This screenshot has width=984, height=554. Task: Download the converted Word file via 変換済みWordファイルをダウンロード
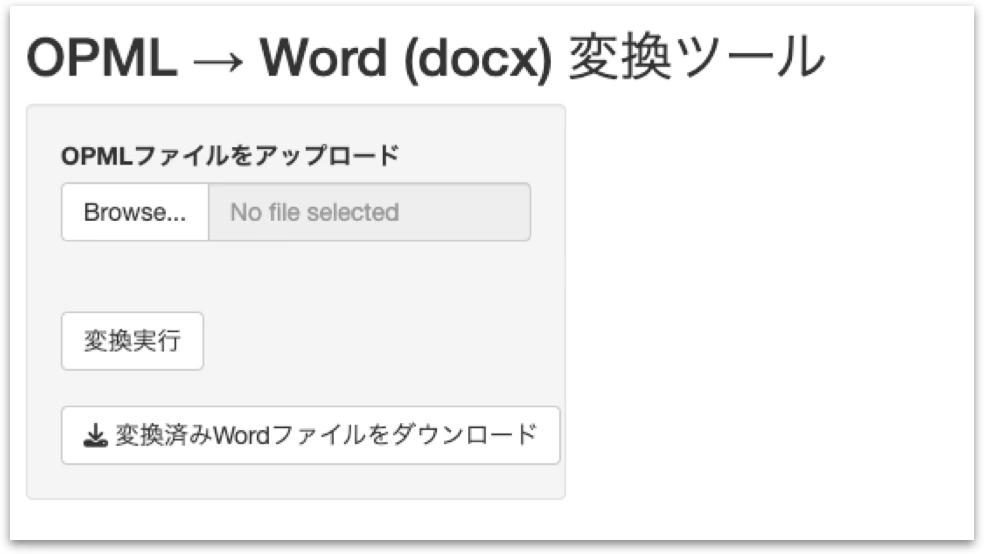tap(311, 435)
